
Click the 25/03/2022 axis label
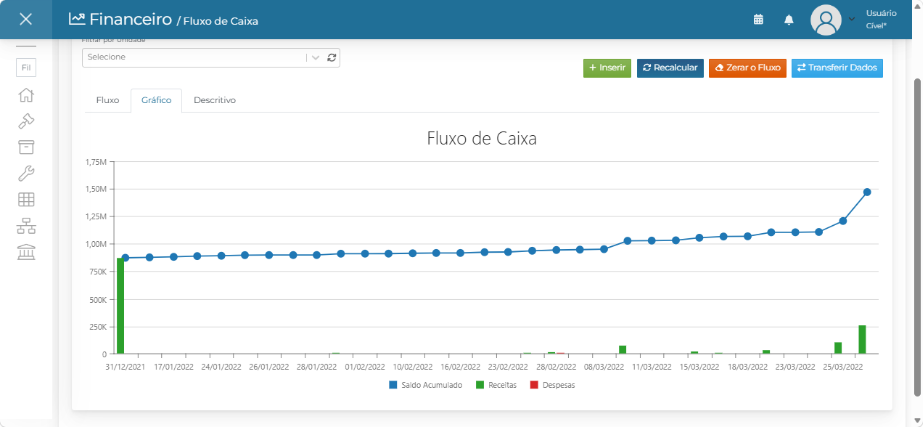tap(843, 366)
